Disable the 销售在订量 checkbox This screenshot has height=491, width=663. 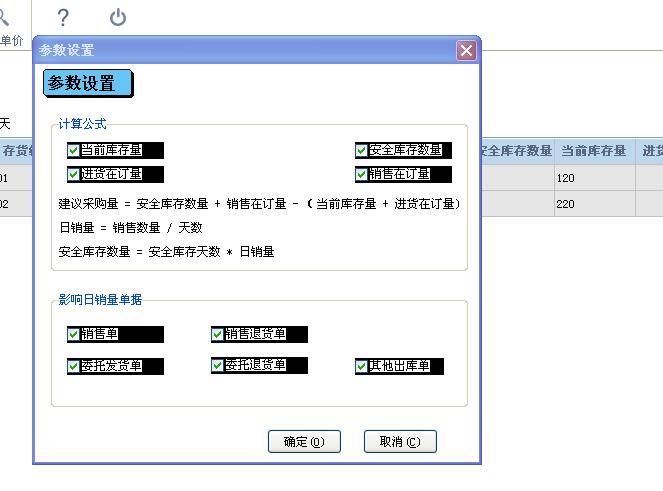362,174
